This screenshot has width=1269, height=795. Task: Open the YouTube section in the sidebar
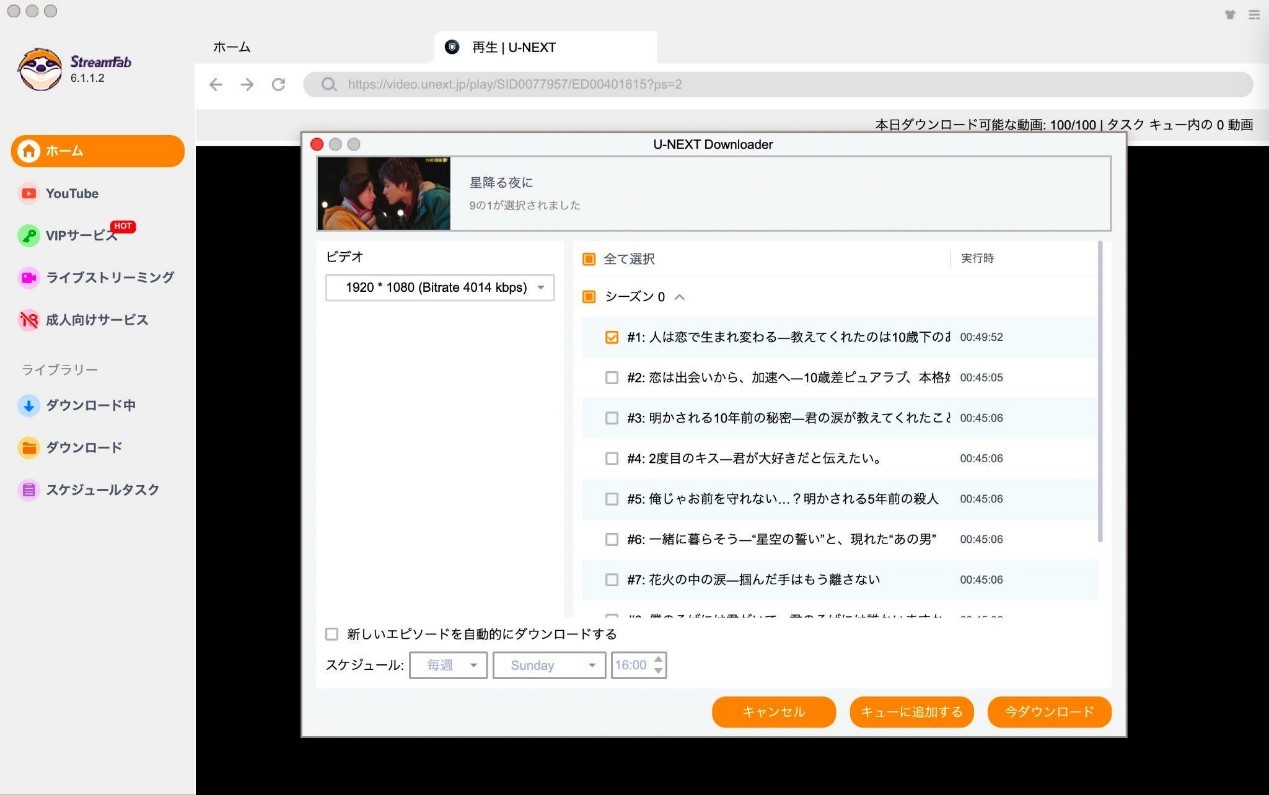coord(70,193)
